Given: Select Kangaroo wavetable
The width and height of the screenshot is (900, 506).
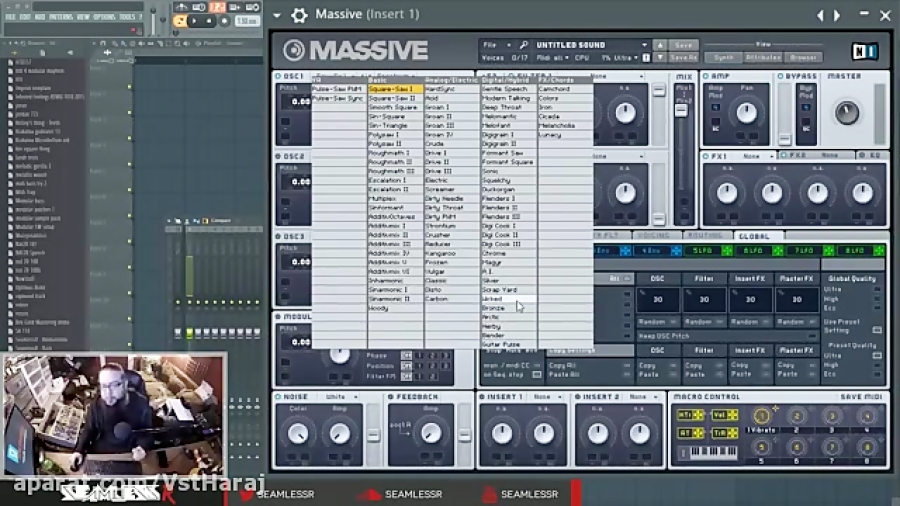Looking at the screenshot, I should (451, 253).
